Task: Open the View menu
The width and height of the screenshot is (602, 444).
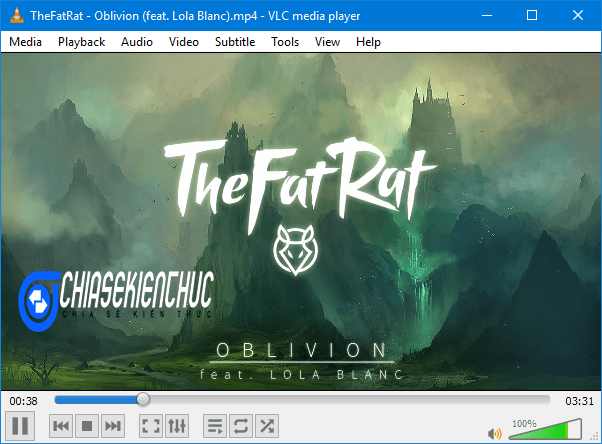Action: tap(327, 42)
